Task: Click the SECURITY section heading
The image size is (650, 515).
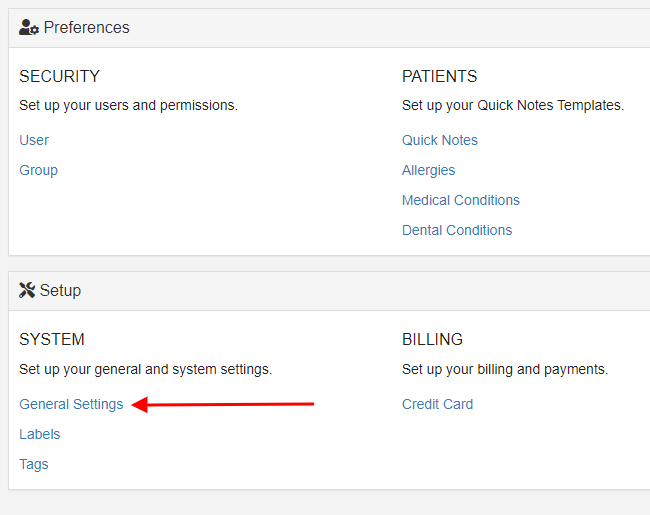Action: [x=60, y=76]
